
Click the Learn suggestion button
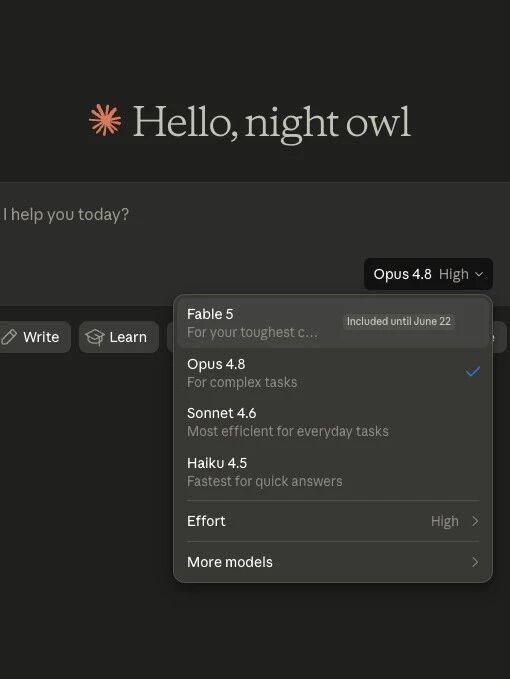[x=119, y=337]
